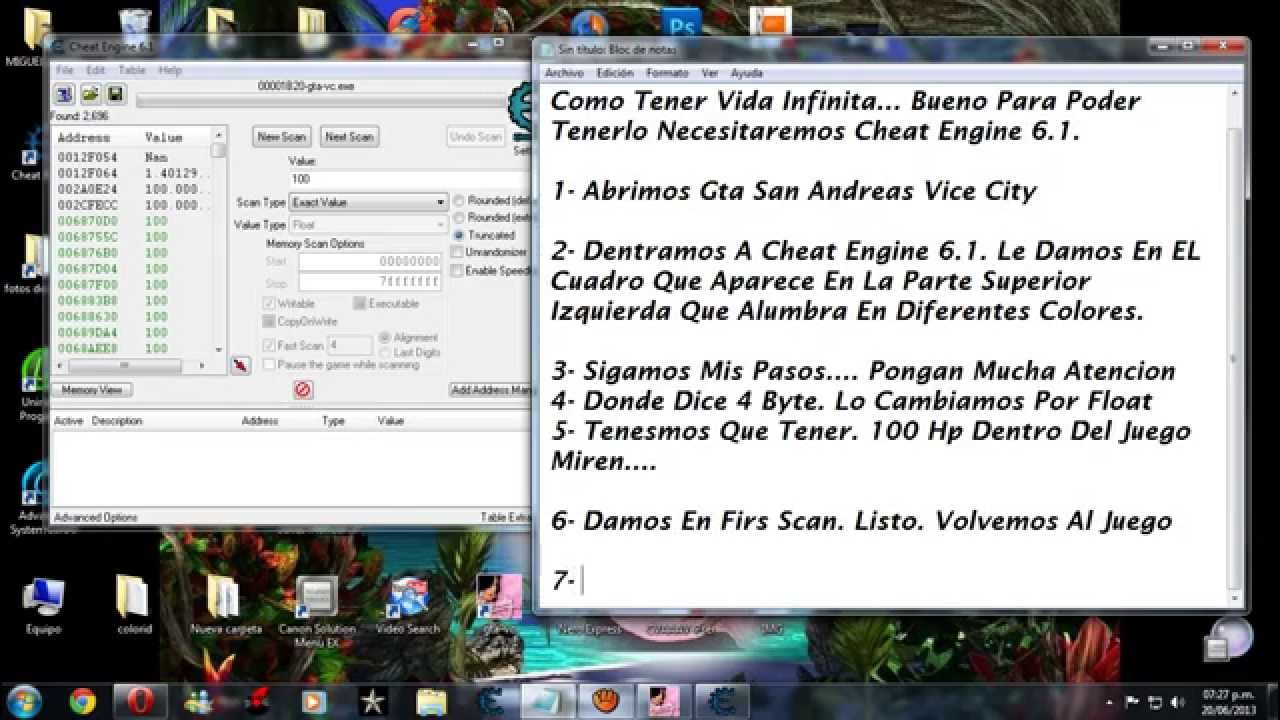This screenshot has width=1280, height=720.
Task: Open Windows Explorer folder on taskbar
Action: [x=431, y=701]
